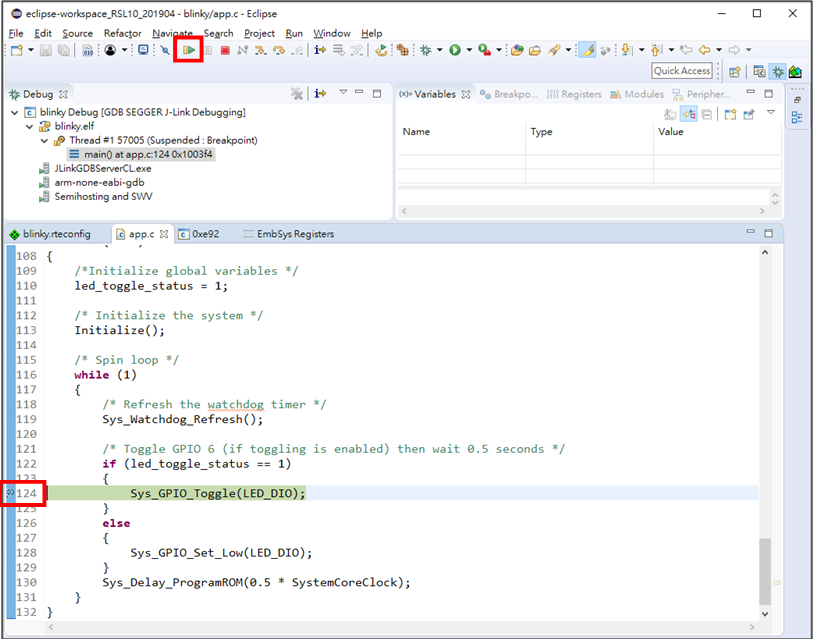Collapse the blinky.elf tree node
The height and width of the screenshot is (639, 813).
point(30,127)
